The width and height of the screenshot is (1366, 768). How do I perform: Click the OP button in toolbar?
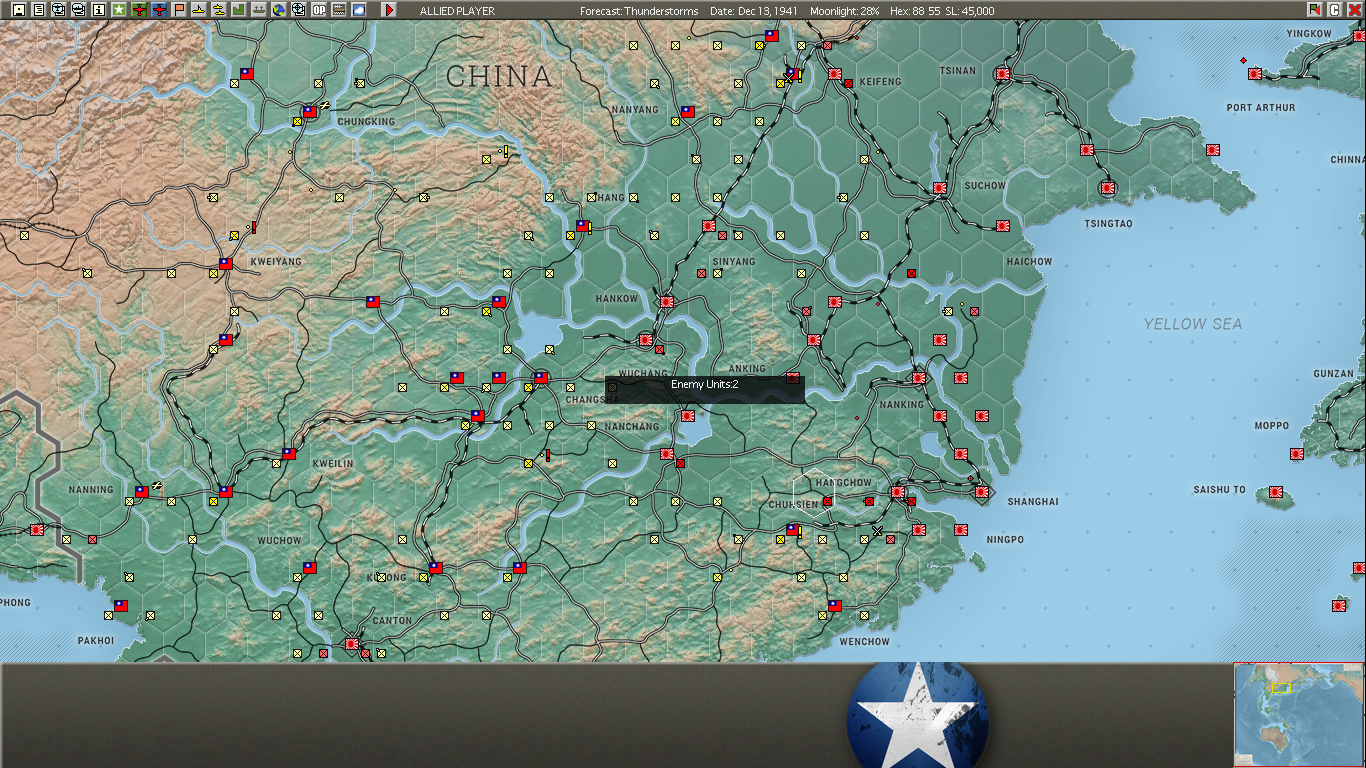[319, 9]
